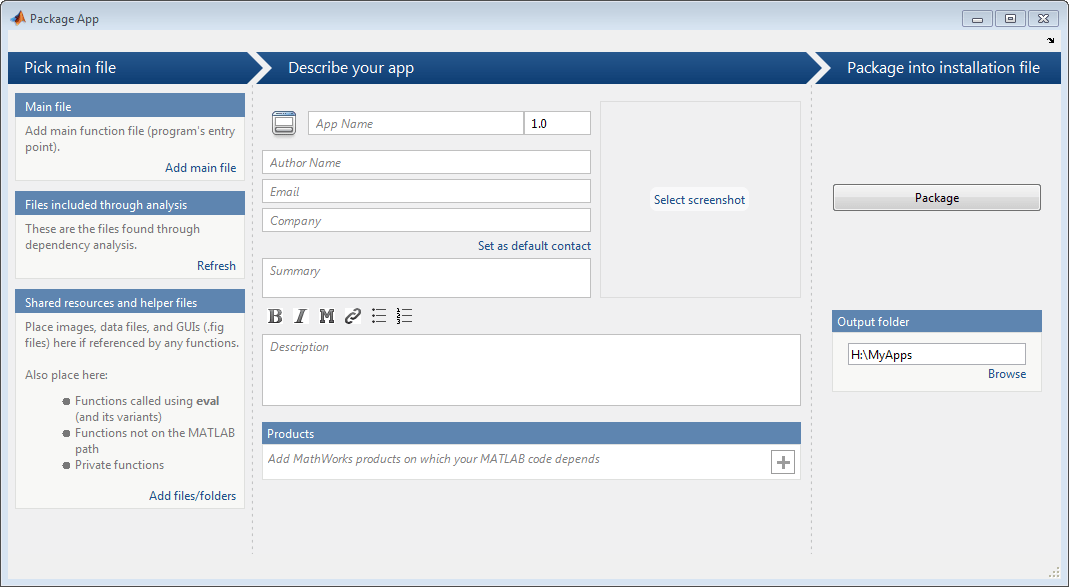Insert hyperlink into description
Image resolution: width=1069 pixels, height=587 pixels.
(x=352, y=316)
